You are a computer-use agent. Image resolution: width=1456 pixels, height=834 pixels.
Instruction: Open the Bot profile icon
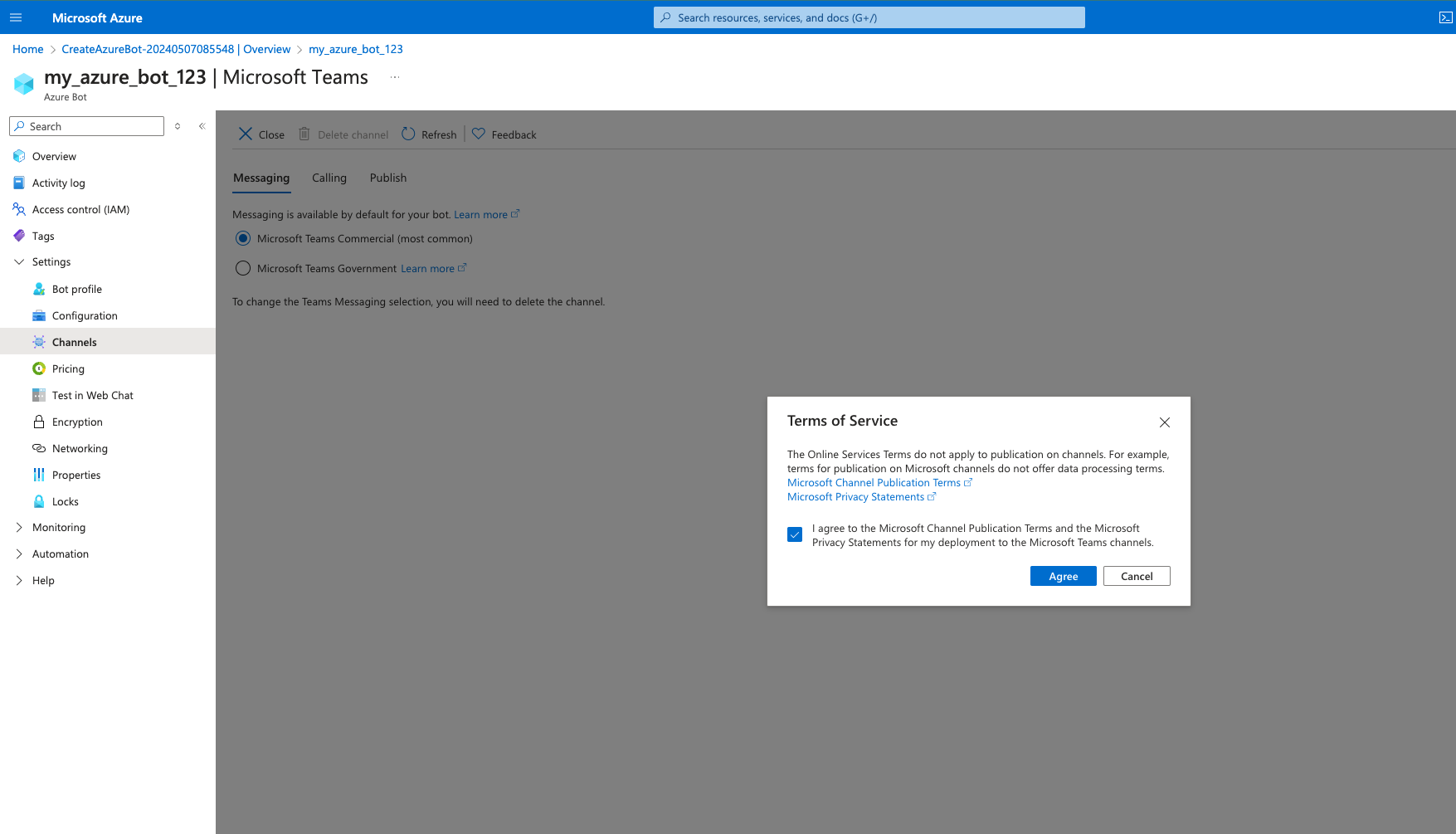39,289
